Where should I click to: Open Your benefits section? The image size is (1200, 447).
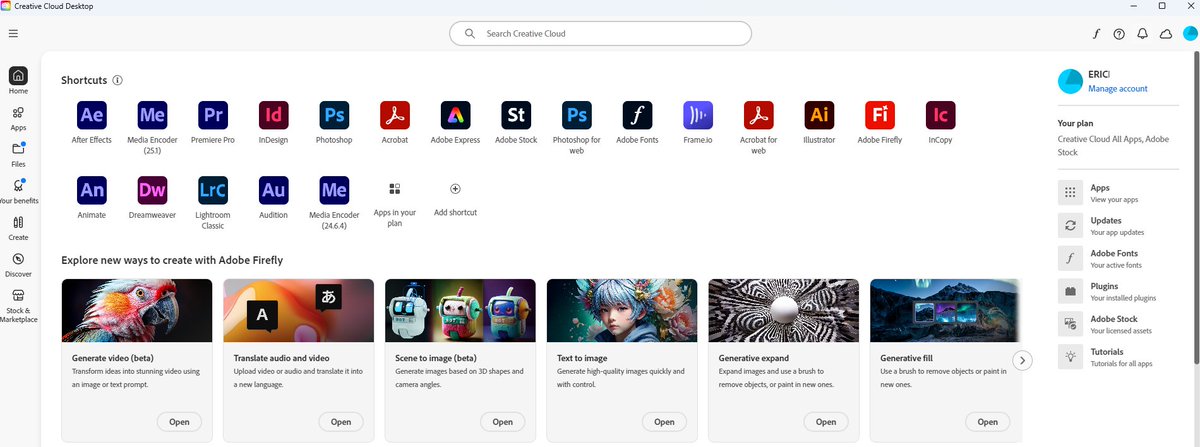(x=18, y=191)
